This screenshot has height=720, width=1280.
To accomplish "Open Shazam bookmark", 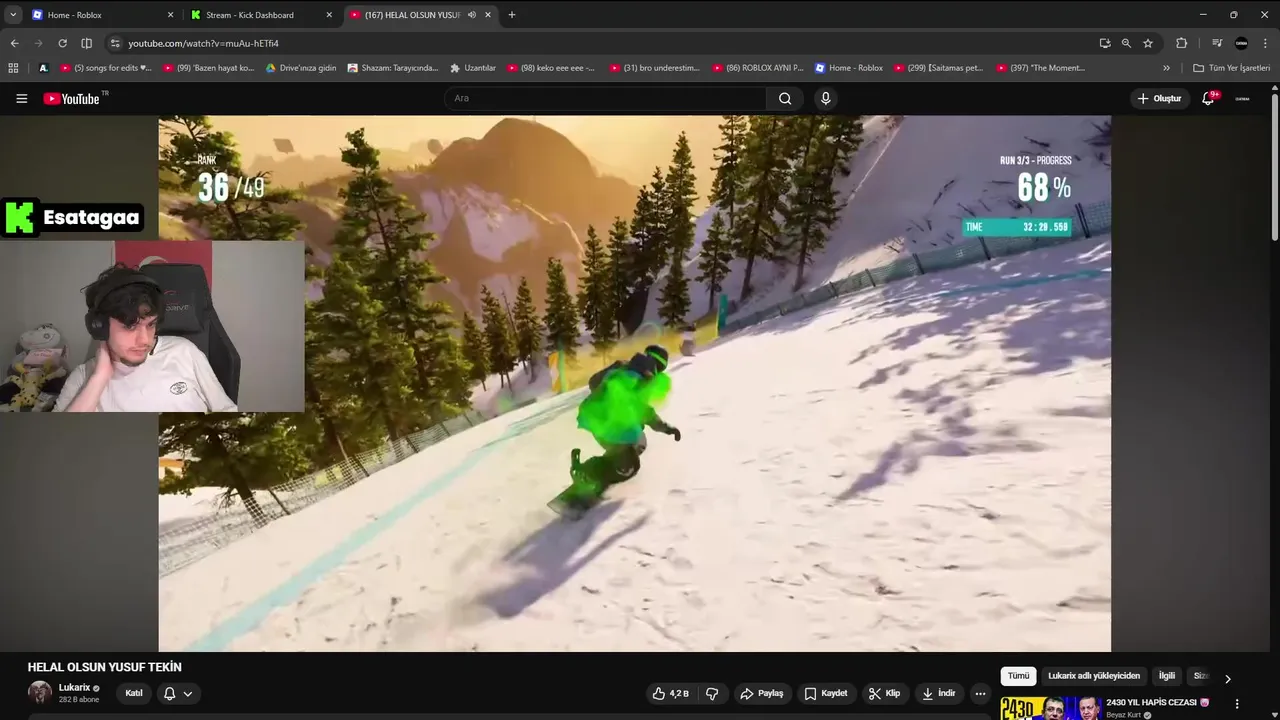I will pos(393,68).
